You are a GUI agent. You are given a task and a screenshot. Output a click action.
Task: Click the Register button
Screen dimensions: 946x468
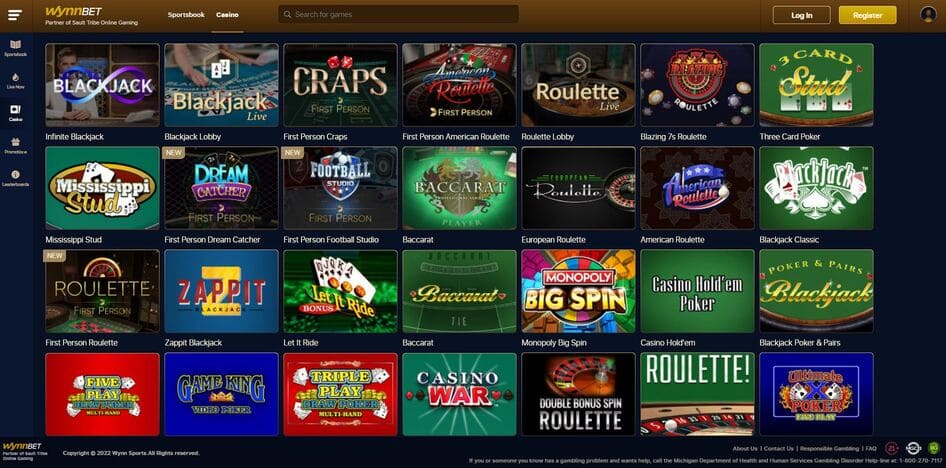868,15
